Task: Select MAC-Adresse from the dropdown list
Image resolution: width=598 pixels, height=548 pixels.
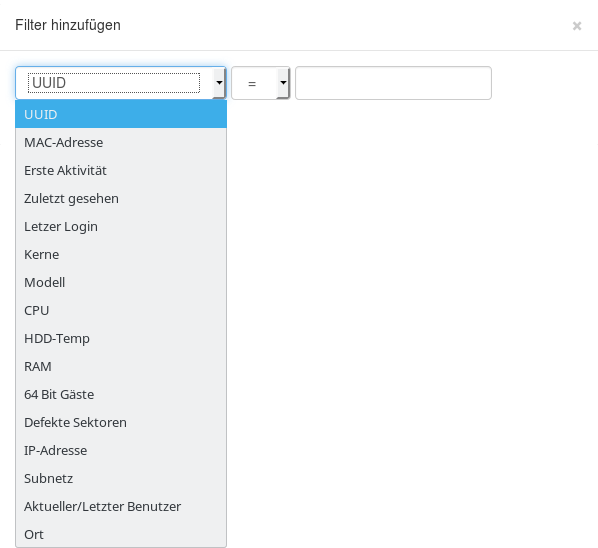Action: (121, 142)
